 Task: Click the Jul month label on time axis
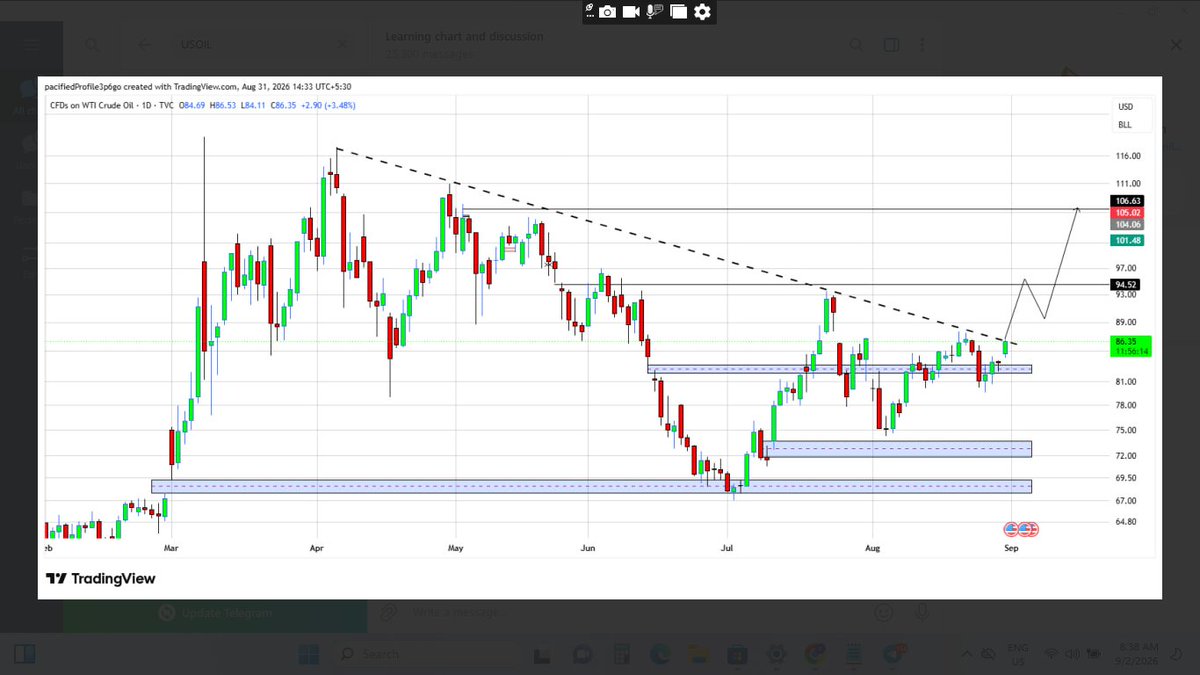click(x=727, y=548)
